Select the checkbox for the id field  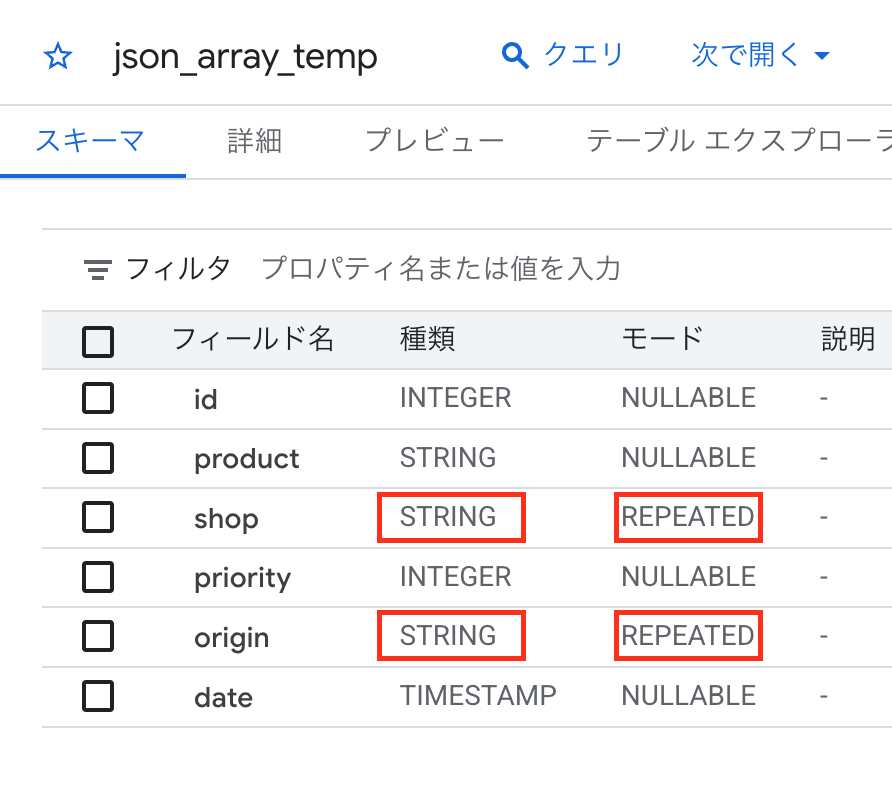point(97,398)
